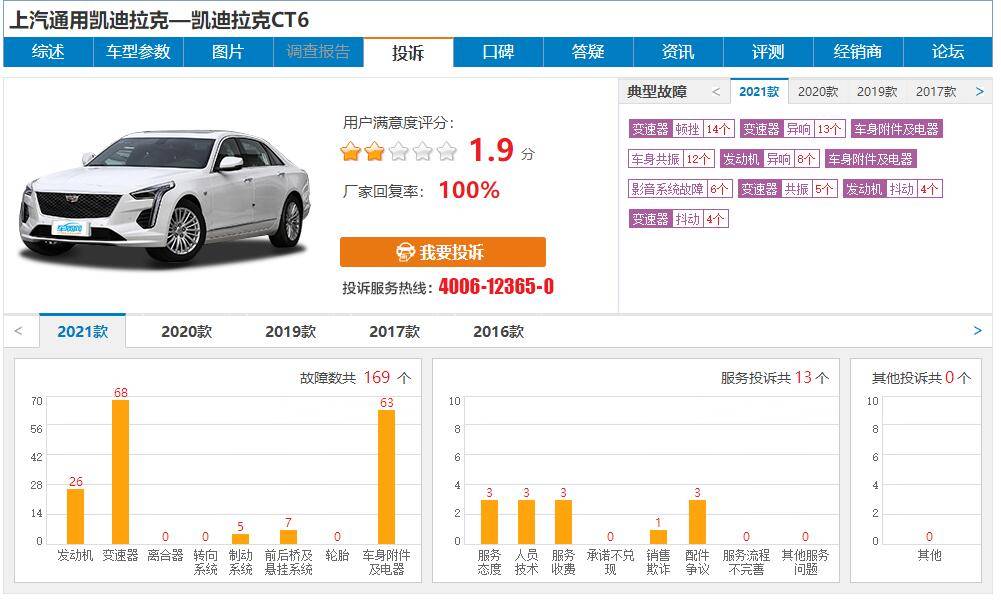Click the 影音系统故障 6个 fault tag
This screenshot has height=600, width=1001.
click(x=680, y=189)
